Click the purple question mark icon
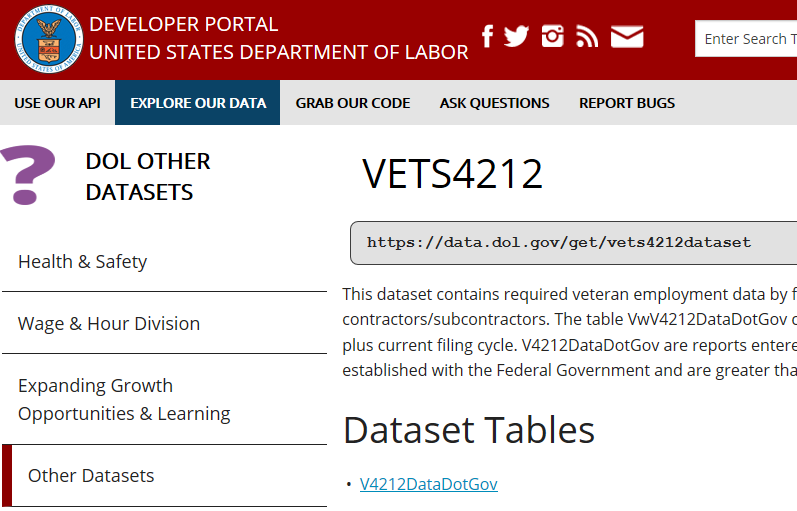 28,175
